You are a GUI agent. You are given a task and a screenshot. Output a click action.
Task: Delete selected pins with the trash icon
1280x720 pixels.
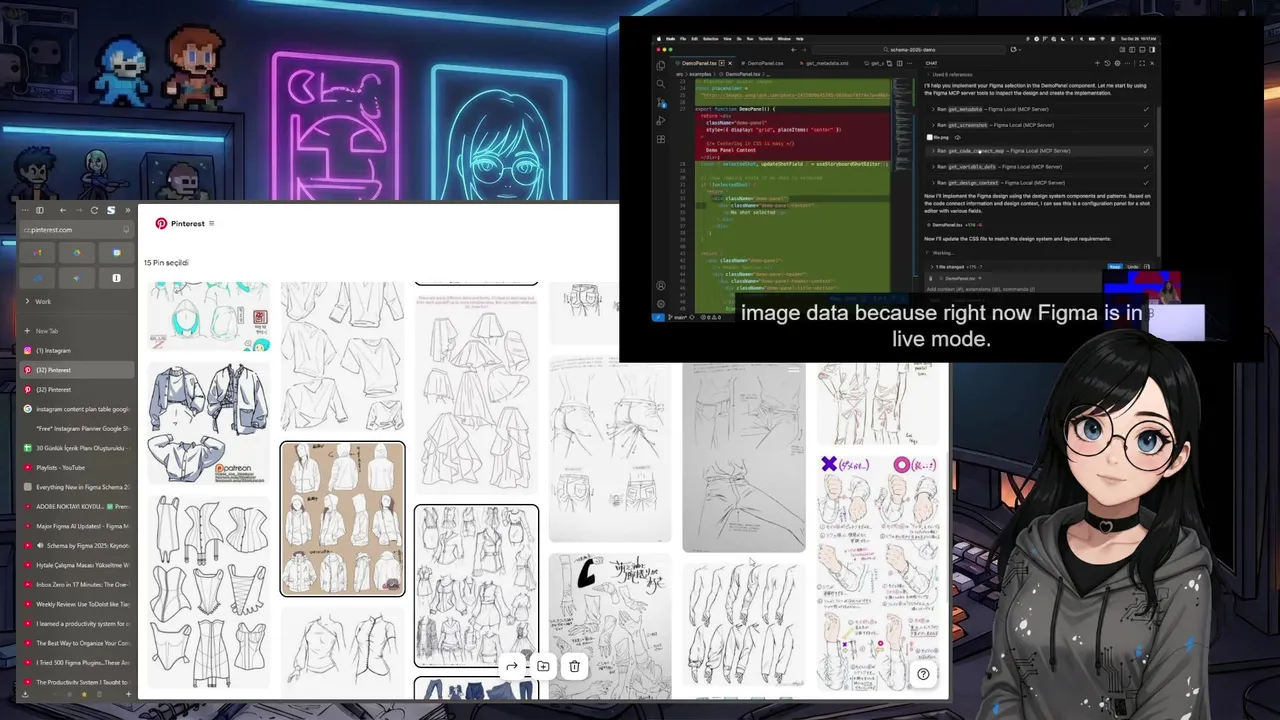(574, 666)
